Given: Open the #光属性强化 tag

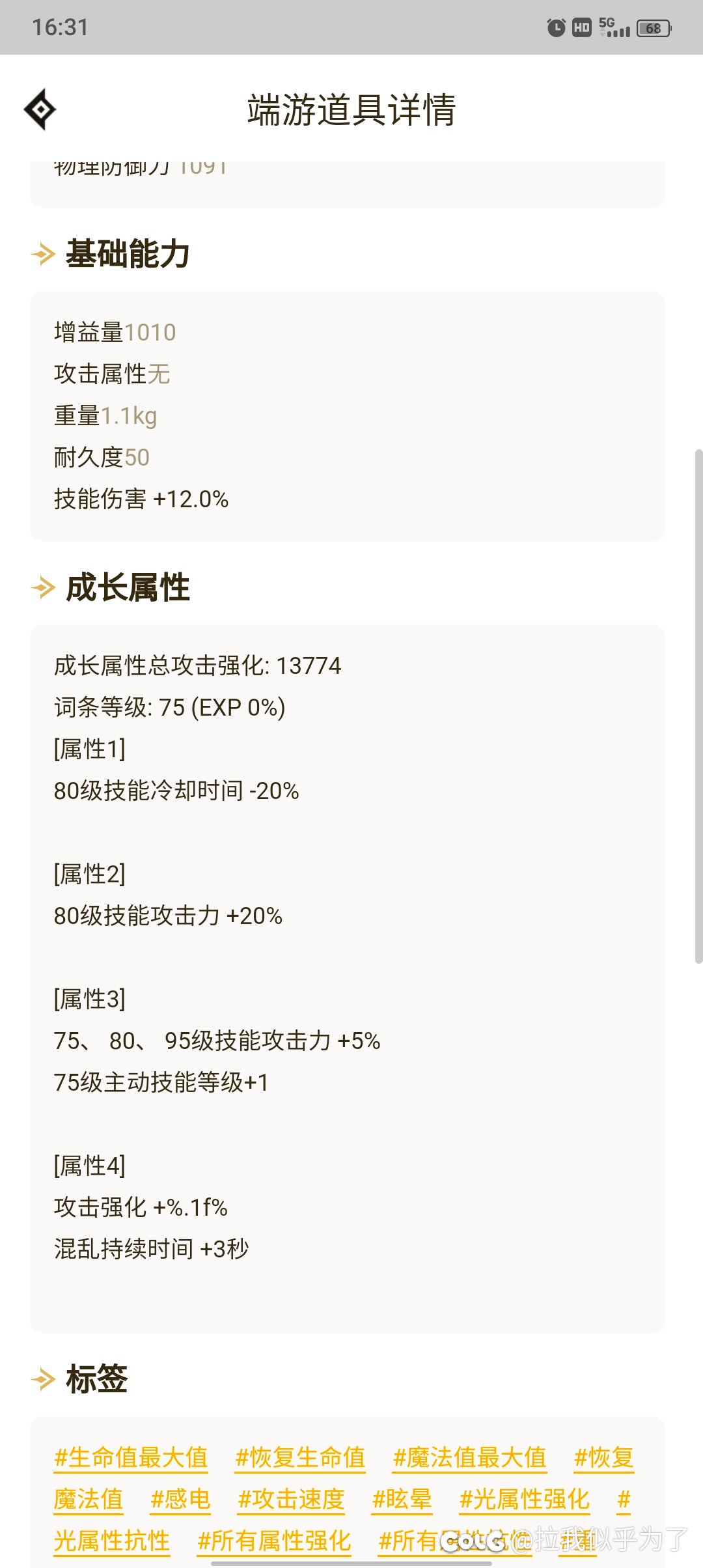Looking at the screenshot, I should tap(524, 1499).
